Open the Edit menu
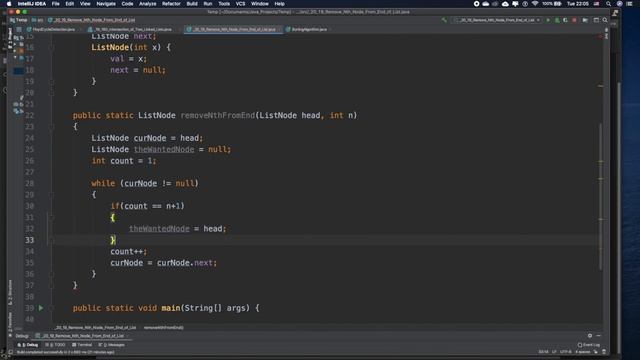640x360 pixels. coord(70,4)
